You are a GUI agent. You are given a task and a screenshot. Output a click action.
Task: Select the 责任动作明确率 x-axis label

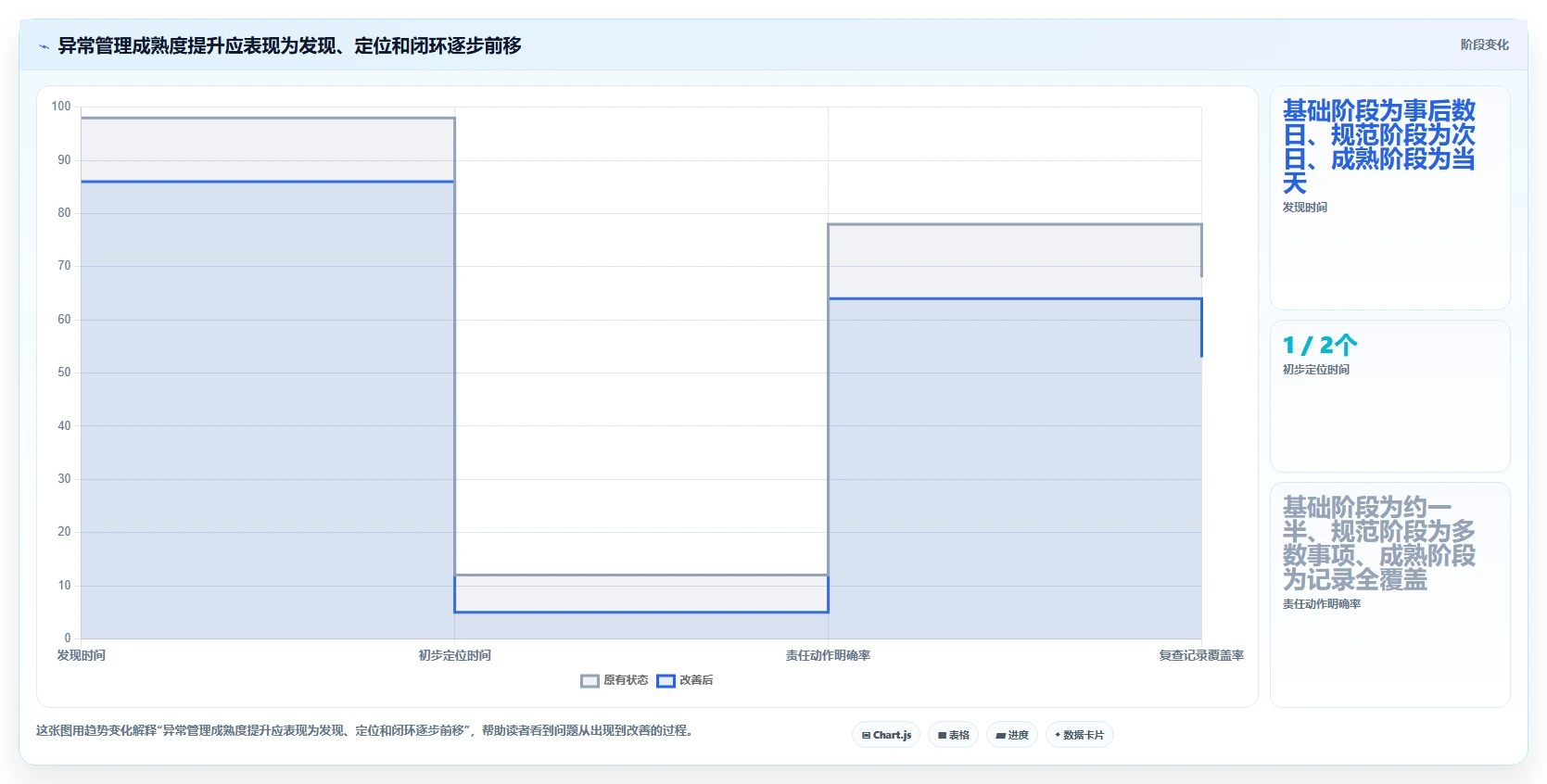pyautogui.click(x=829, y=655)
